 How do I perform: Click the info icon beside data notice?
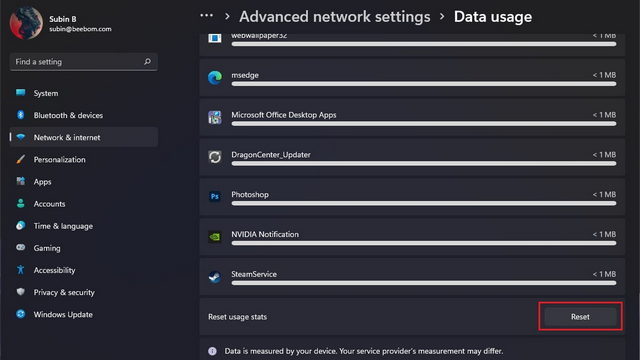coord(212,351)
